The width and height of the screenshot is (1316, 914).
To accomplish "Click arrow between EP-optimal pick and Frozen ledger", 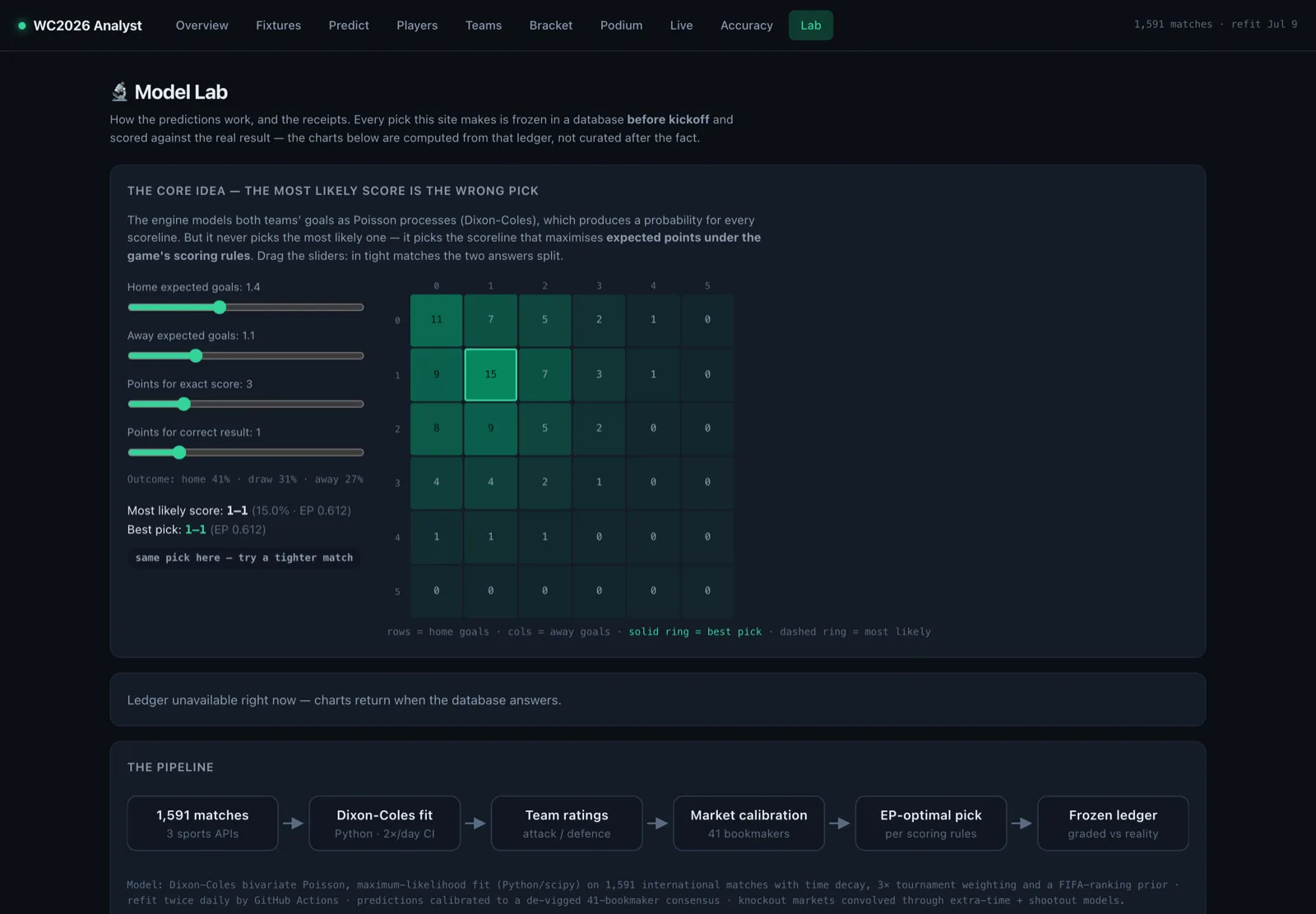I will (1022, 824).
